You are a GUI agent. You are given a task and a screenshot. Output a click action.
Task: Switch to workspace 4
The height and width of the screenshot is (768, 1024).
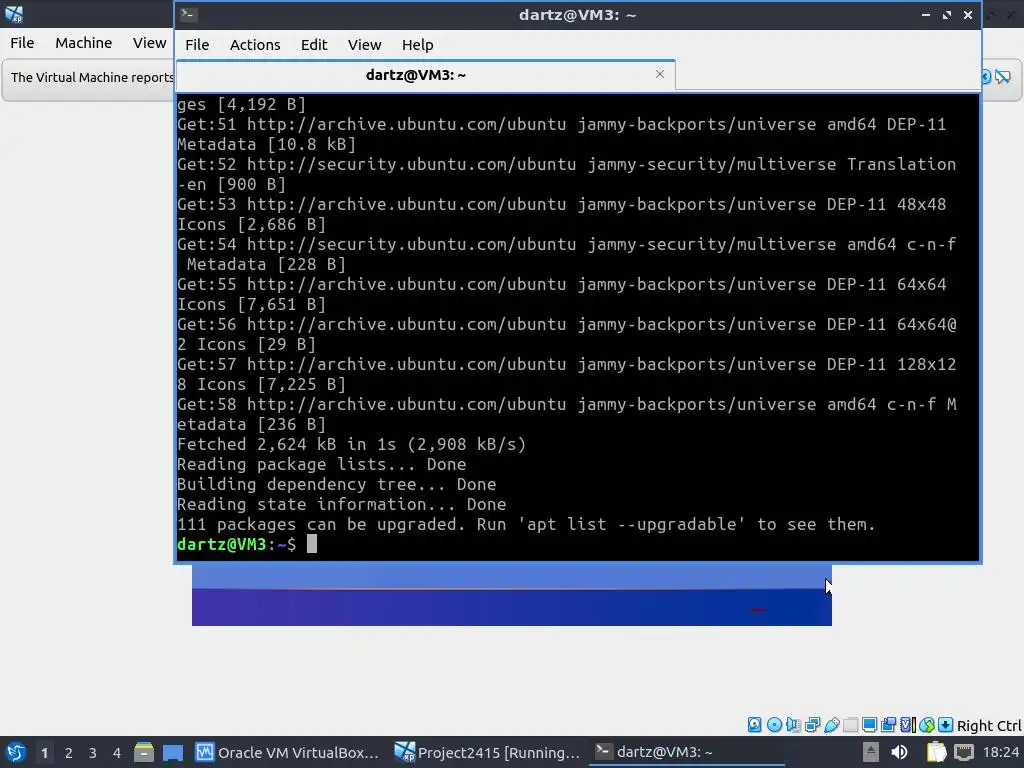coord(117,753)
